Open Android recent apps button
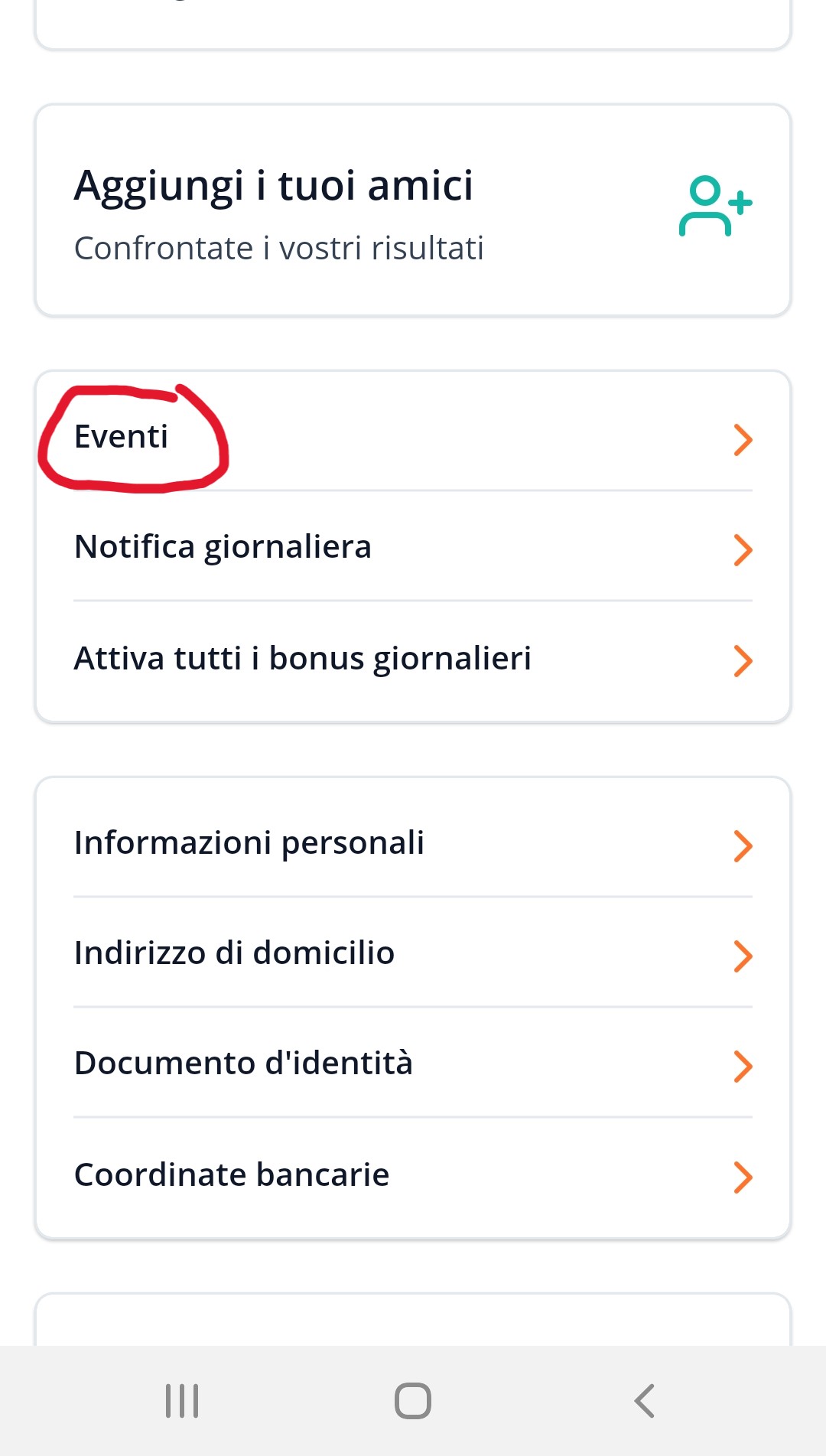The height and width of the screenshot is (1456, 826). [x=182, y=1401]
